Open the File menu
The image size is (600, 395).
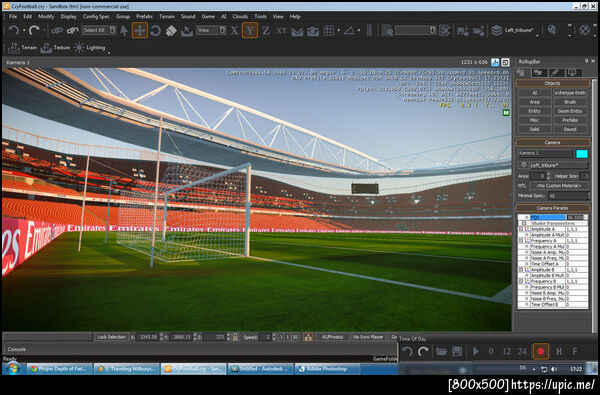coord(13,16)
